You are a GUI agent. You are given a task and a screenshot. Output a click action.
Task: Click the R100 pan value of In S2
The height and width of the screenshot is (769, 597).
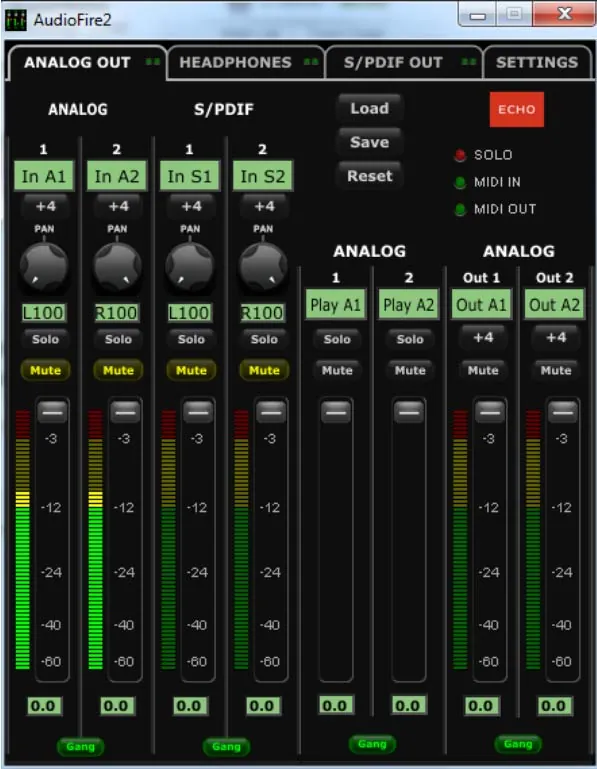point(262,313)
